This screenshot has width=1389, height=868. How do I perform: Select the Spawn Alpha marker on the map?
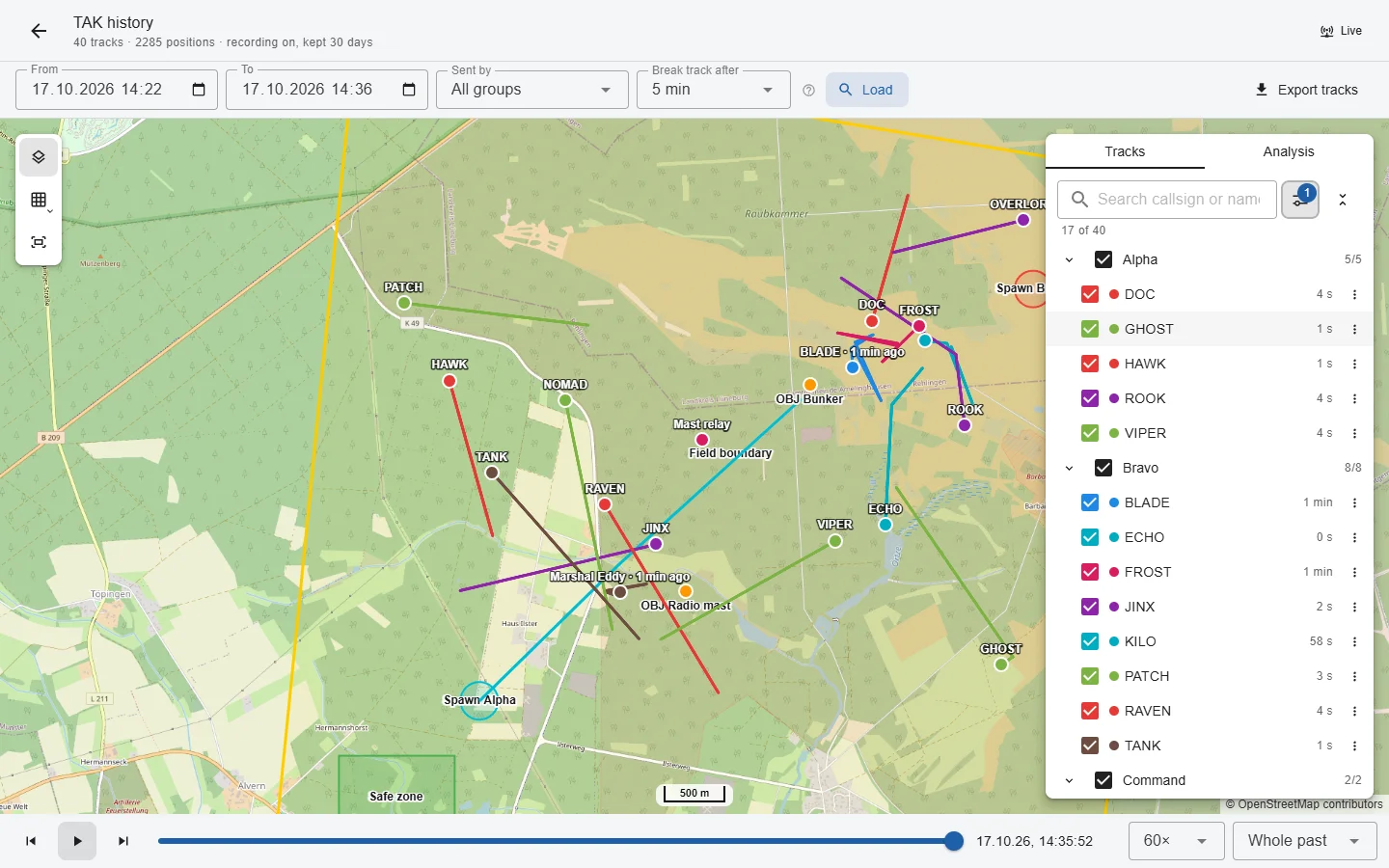[478, 701]
